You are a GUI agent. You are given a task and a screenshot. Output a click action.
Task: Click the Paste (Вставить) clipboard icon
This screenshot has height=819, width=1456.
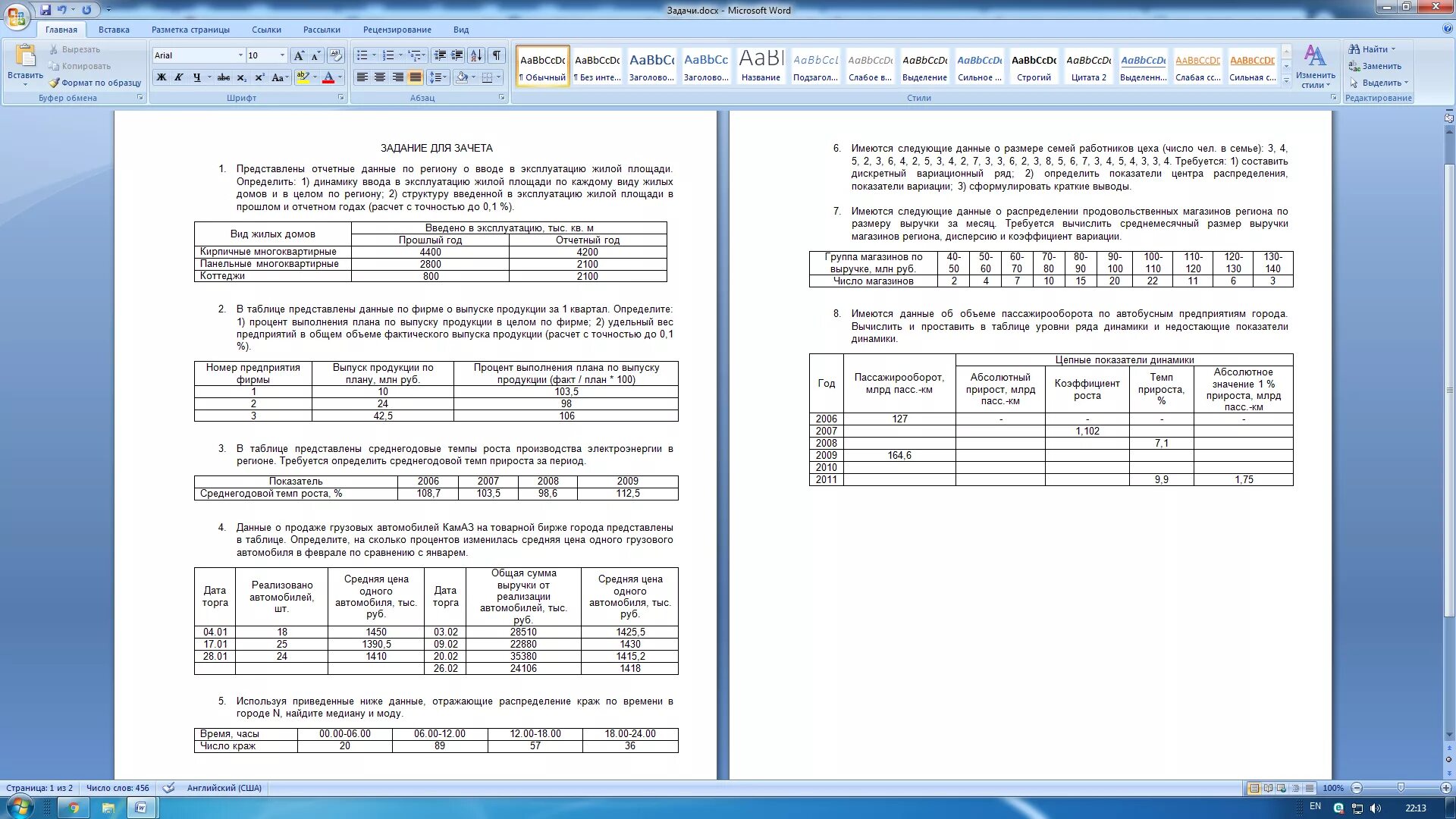click(x=25, y=56)
